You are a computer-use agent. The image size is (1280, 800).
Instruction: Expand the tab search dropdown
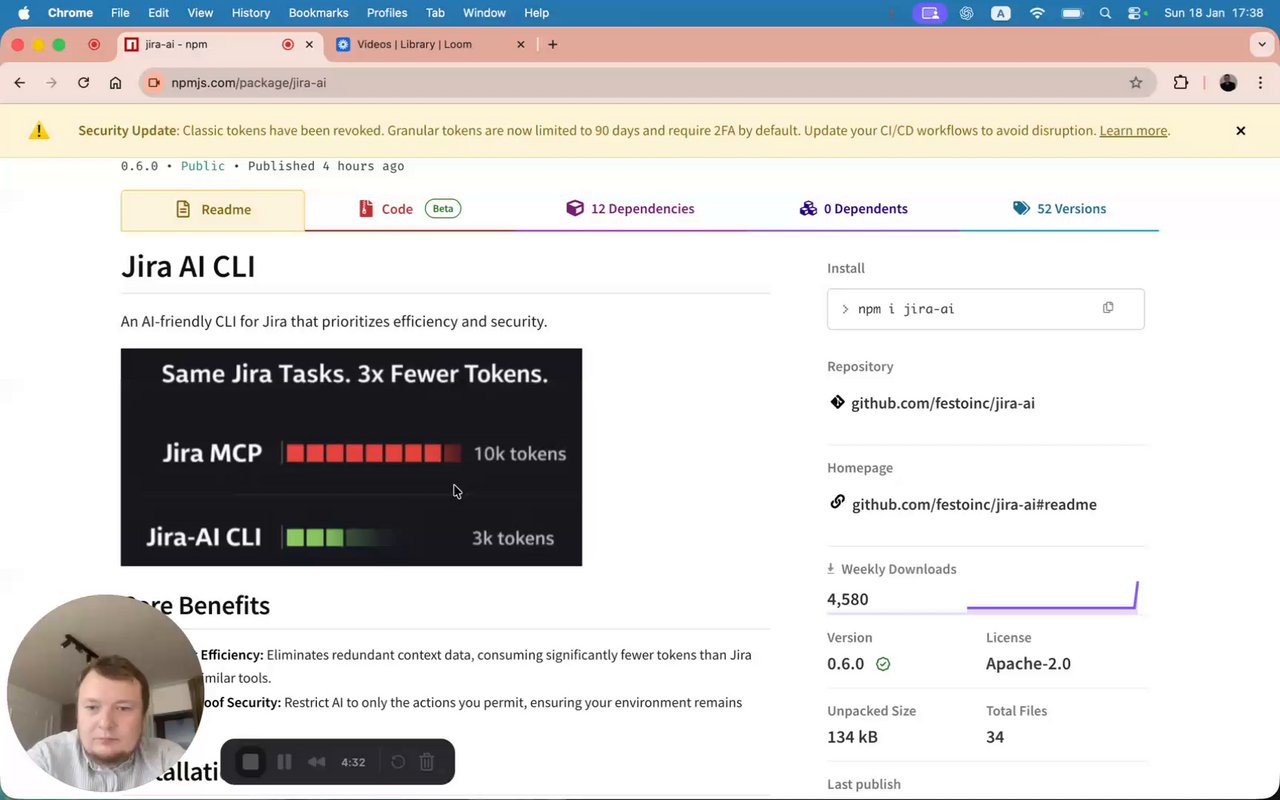tap(1262, 44)
